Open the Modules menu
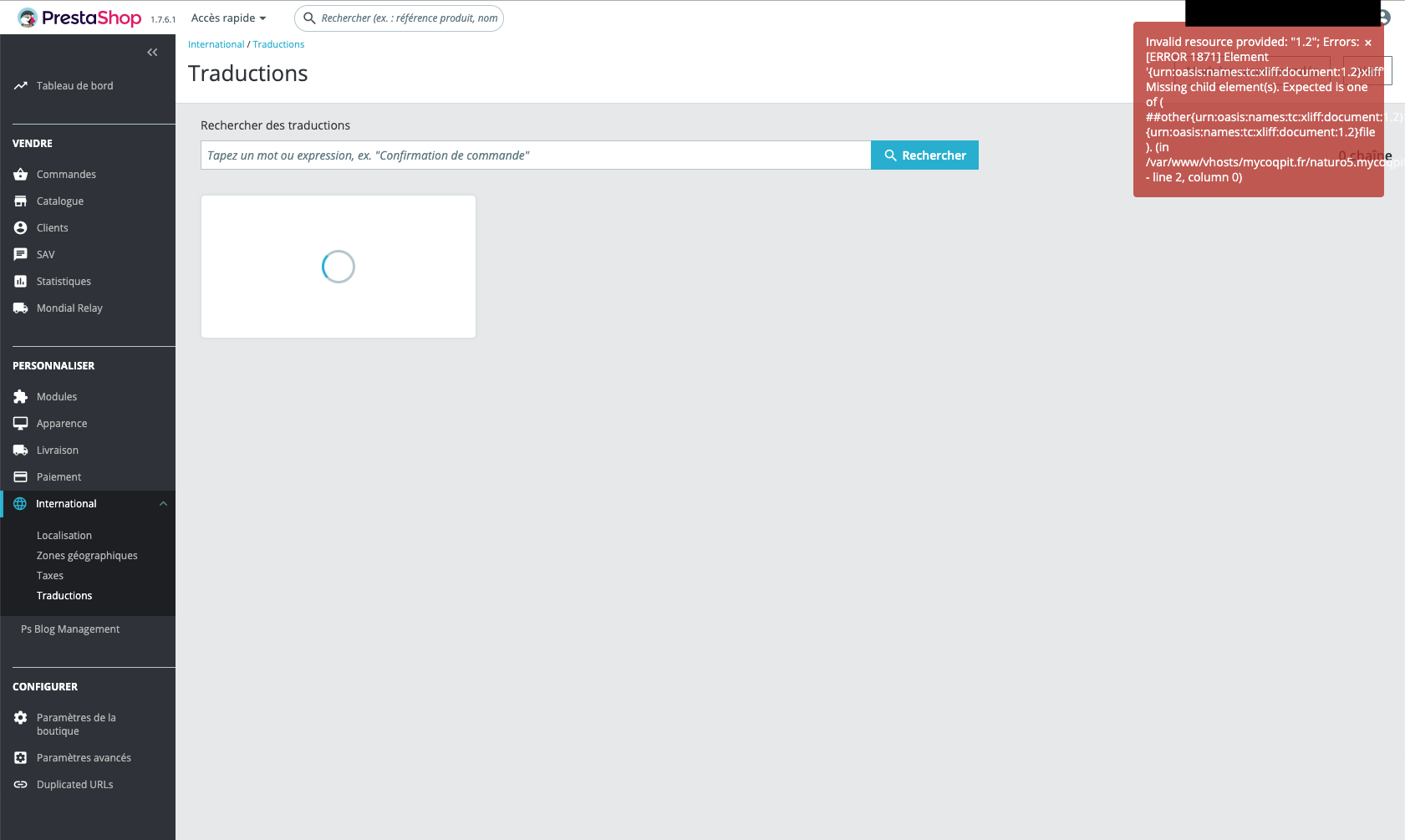The image size is (1405, 840). [57, 396]
